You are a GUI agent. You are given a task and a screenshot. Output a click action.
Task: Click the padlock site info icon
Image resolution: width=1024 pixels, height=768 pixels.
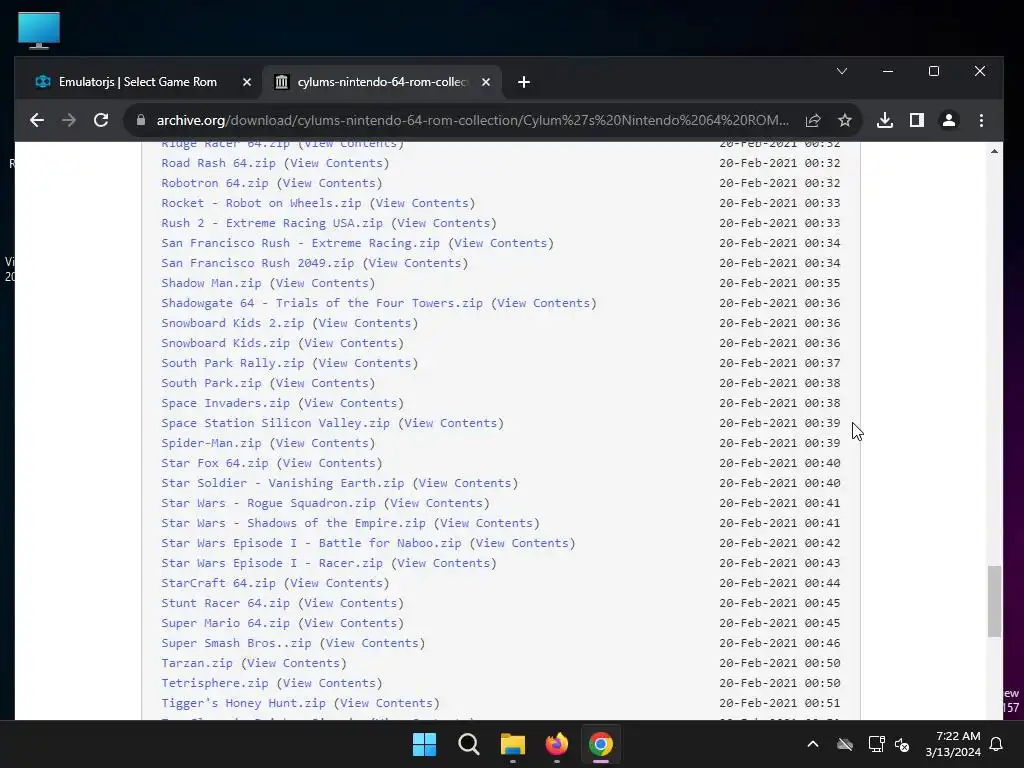tap(140, 120)
